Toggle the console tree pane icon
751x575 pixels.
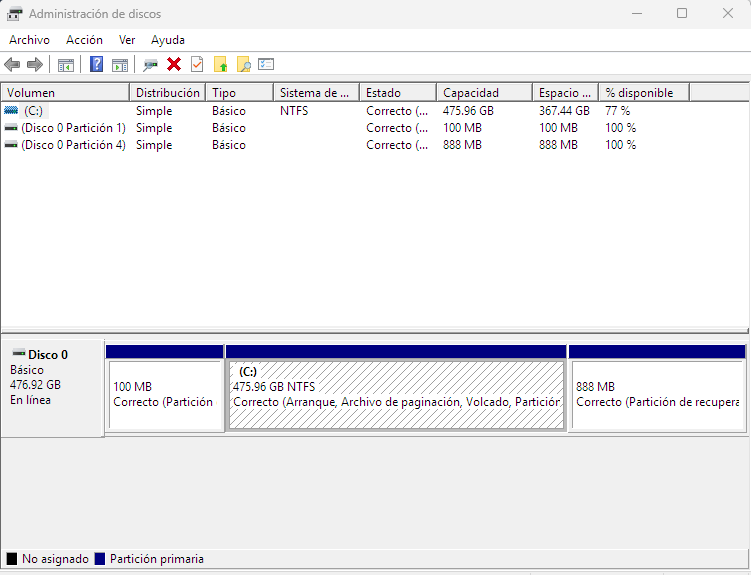click(x=66, y=65)
